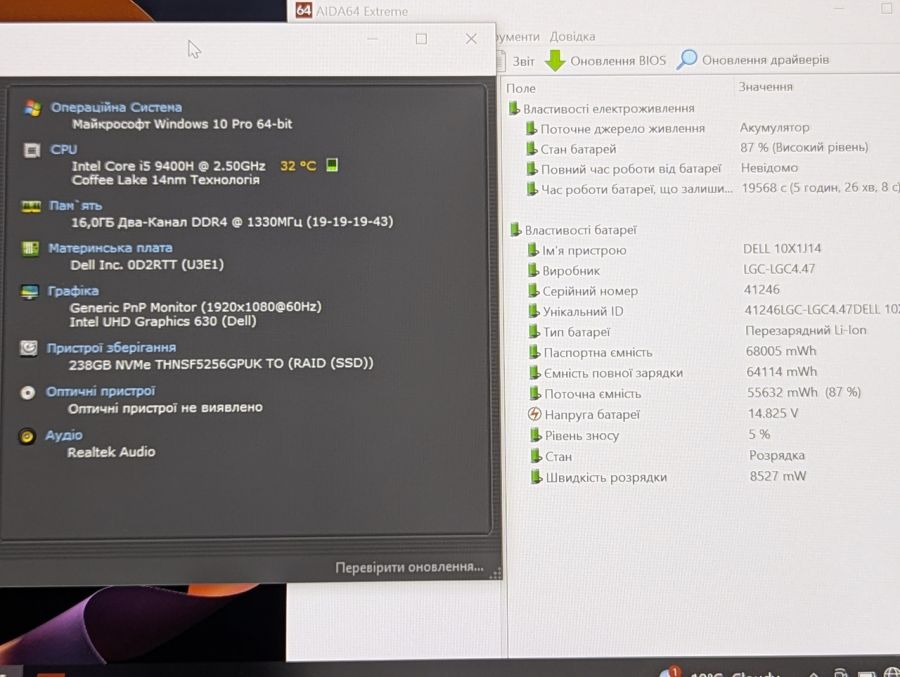Viewport: 900px width, 677px height.
Task: Click the optical disc icon
Action: pyautogui.click(x=28, y=392)
